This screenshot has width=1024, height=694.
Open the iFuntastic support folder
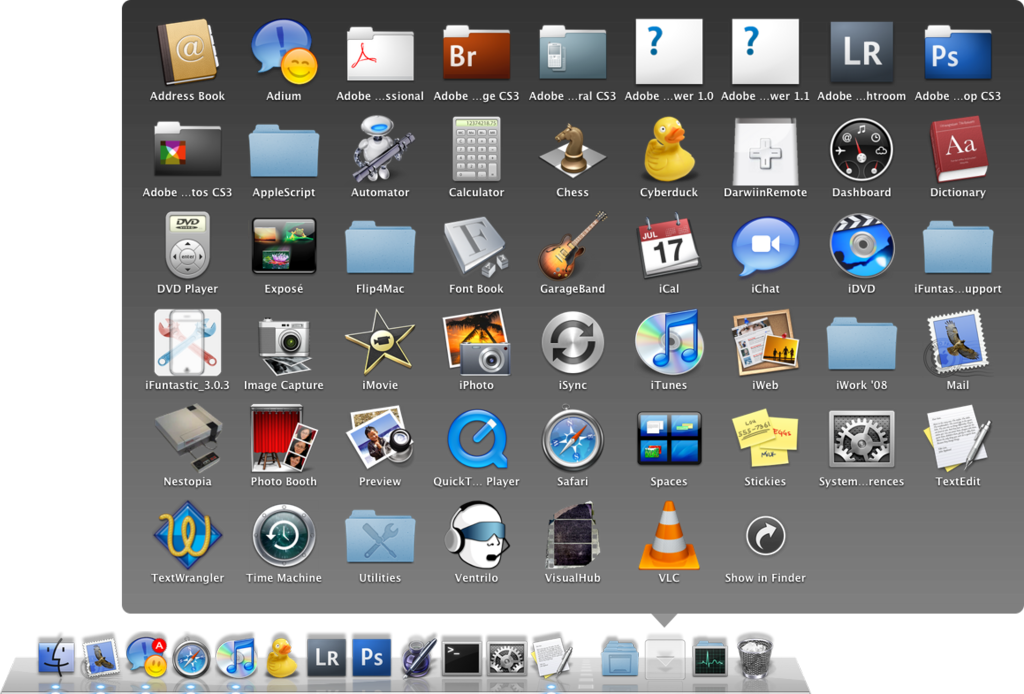[x=958, y=247]
